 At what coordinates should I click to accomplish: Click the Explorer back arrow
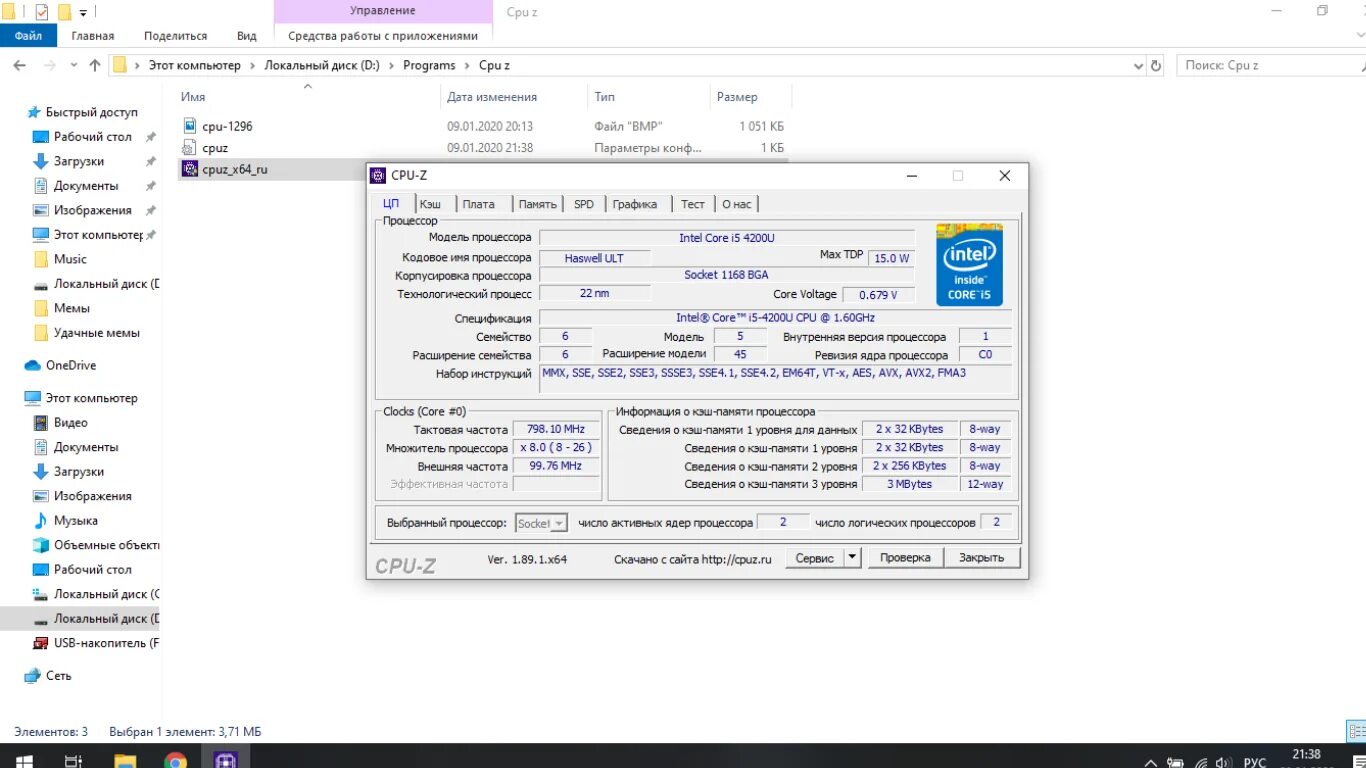pyautogui.click(x=19, y=65)
